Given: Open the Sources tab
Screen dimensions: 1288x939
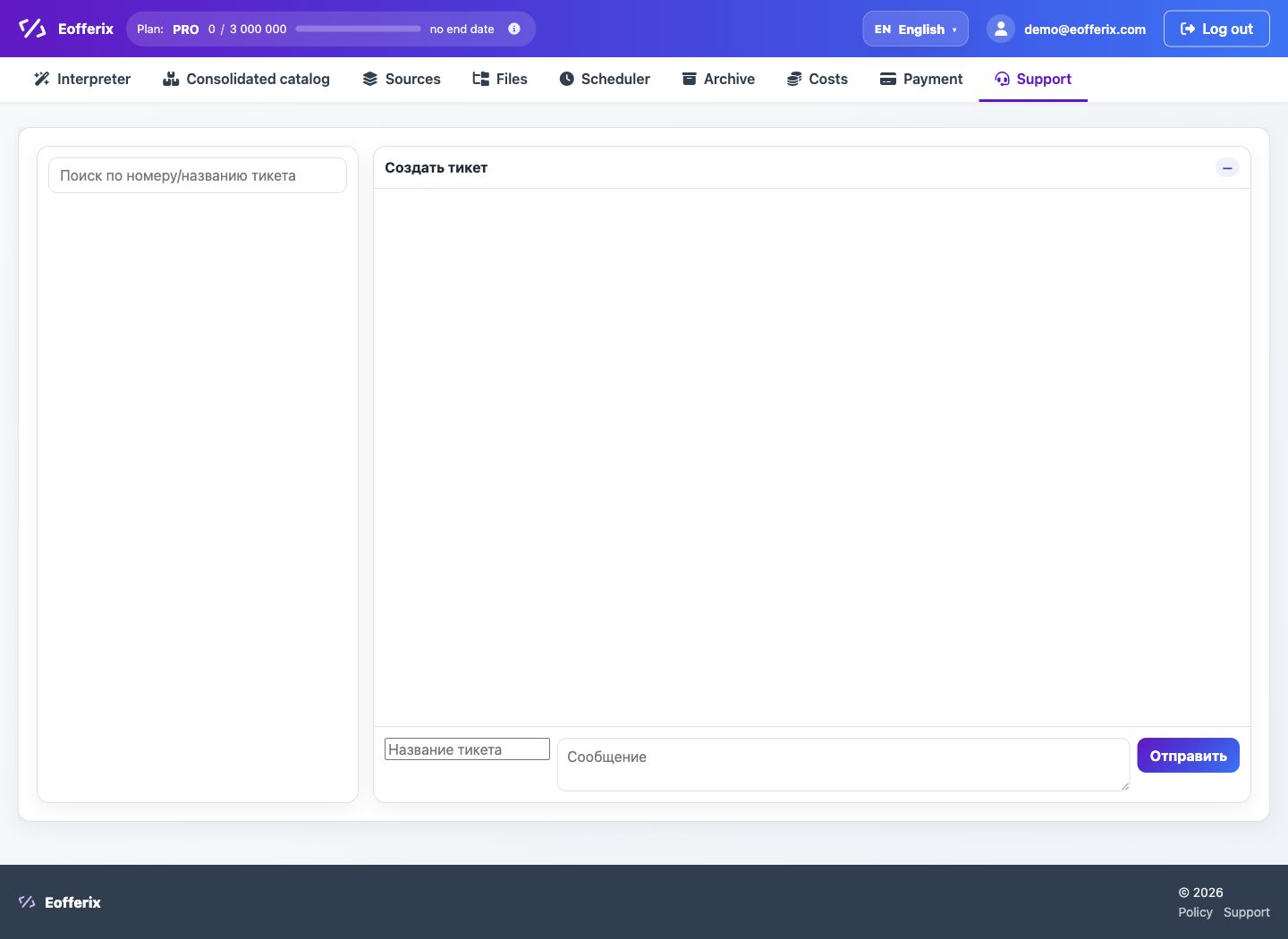Looking at the screenshot, I should coord(402,79).
